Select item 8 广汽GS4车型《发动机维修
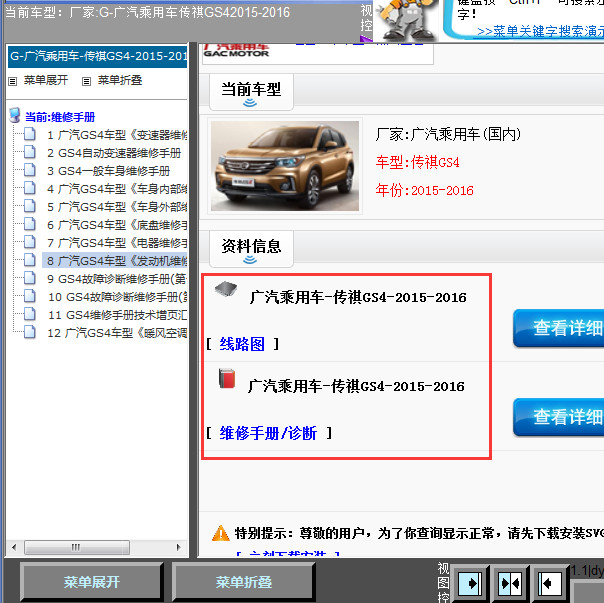Viewport: 604px width, 603px height. (x=115, y=260)
